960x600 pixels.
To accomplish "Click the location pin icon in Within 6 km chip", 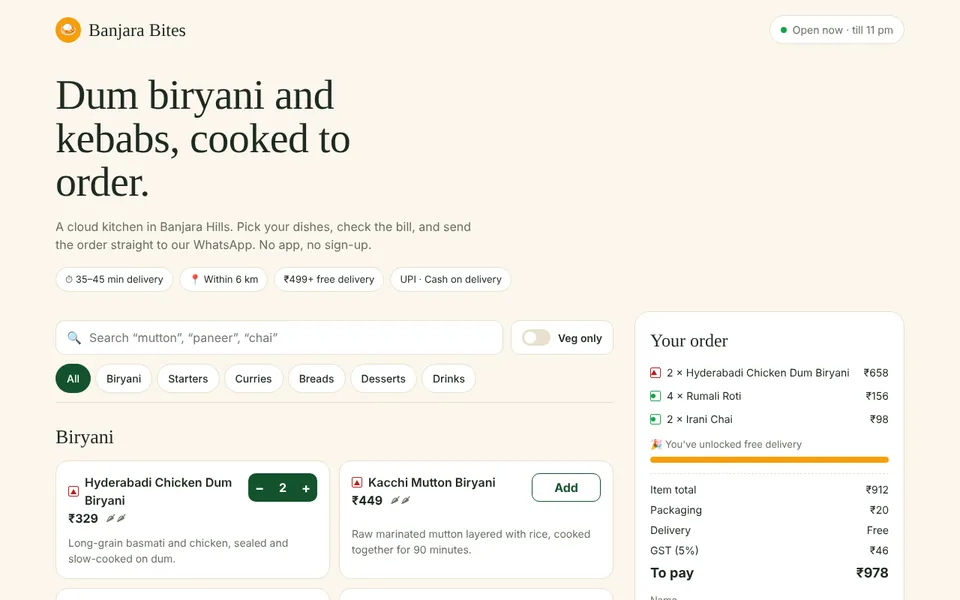I will (195, 280).
